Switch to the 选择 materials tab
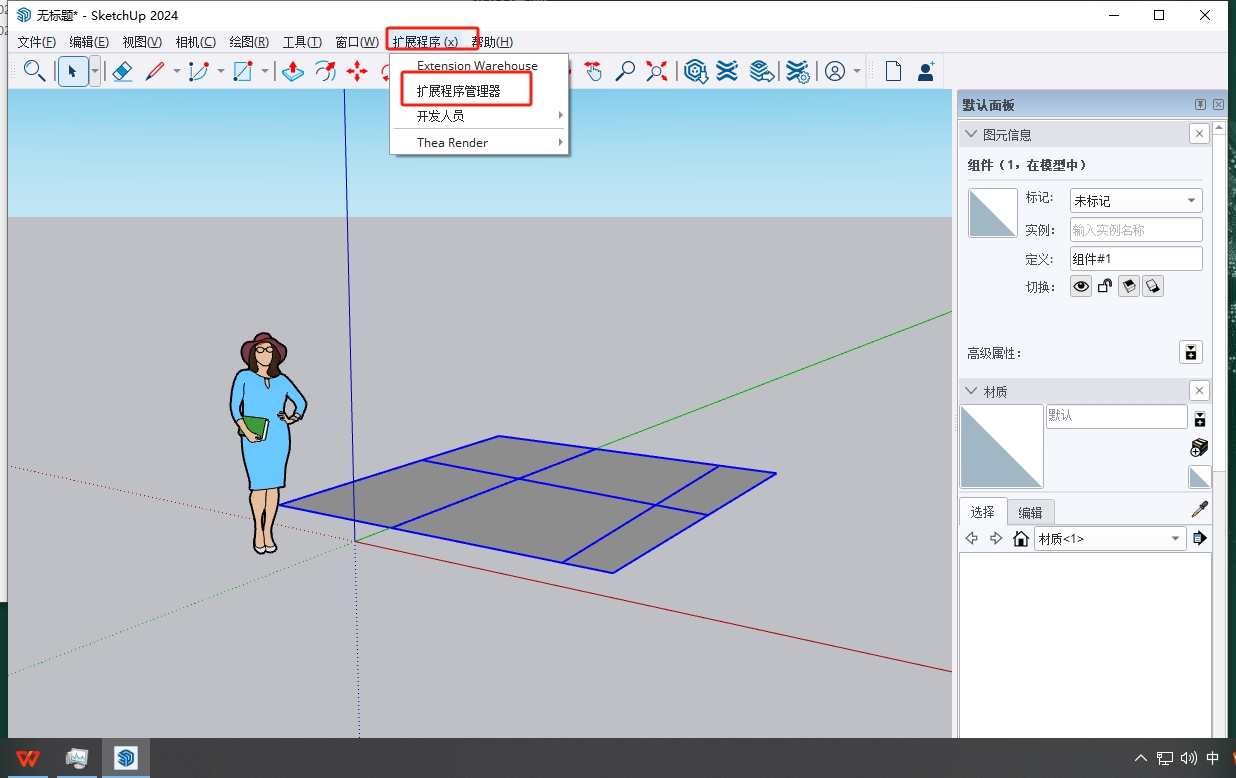1236x778 pixels. click(x=983, y=512)
